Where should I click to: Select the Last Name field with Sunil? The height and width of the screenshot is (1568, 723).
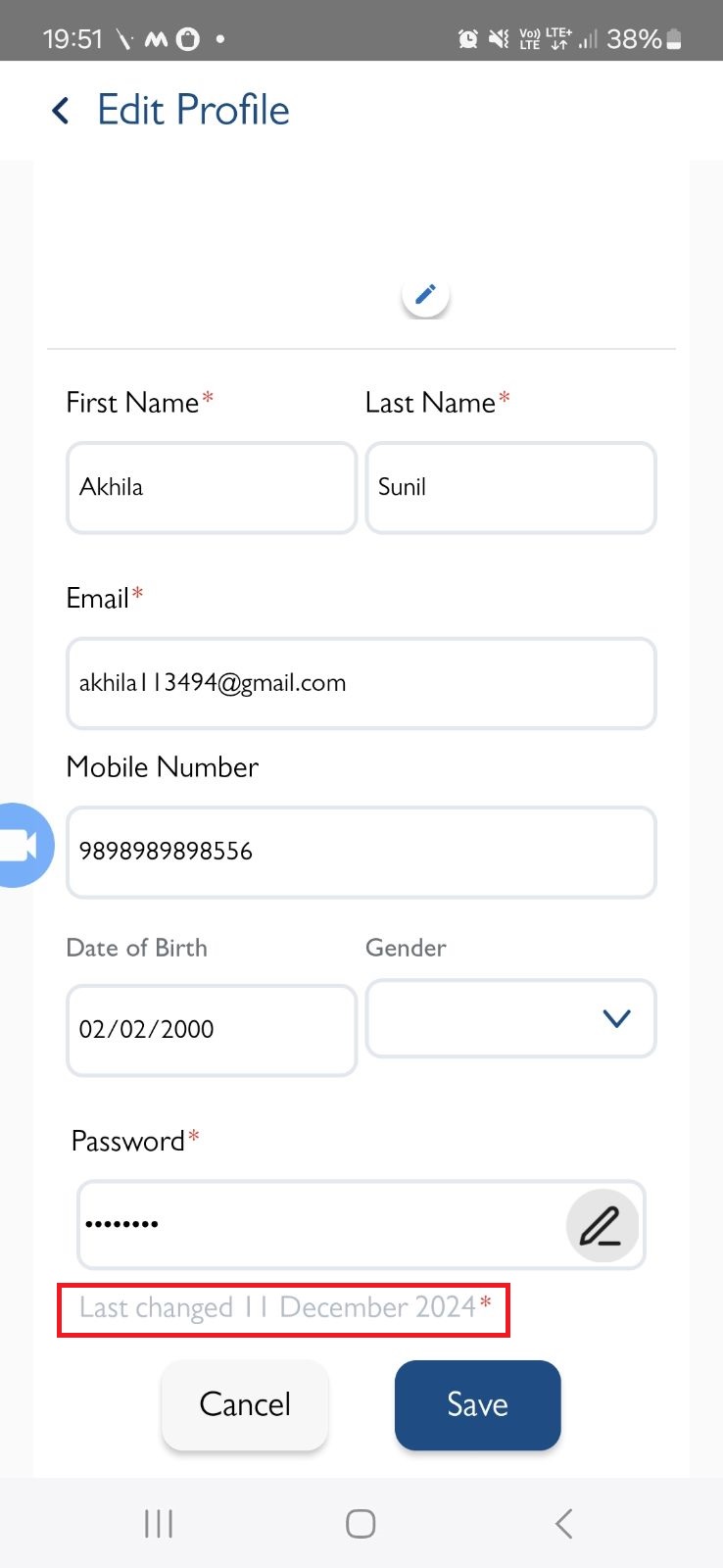tap(510, 487)
